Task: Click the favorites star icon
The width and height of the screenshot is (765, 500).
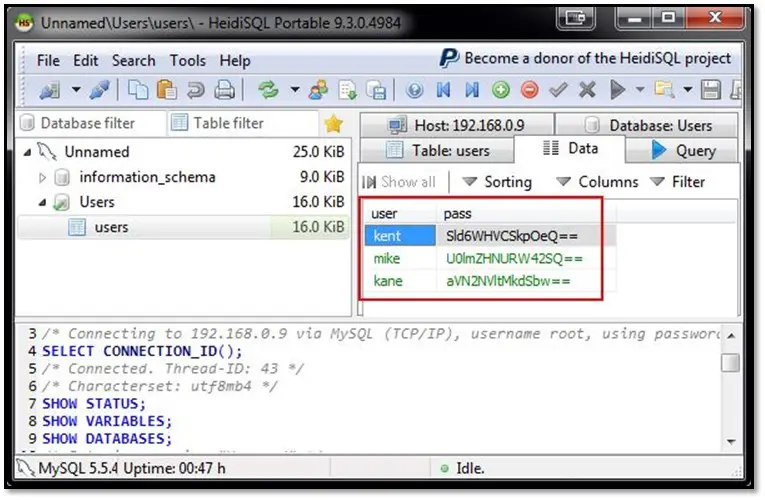Action: pyautogui.click(x=334, y=124)
